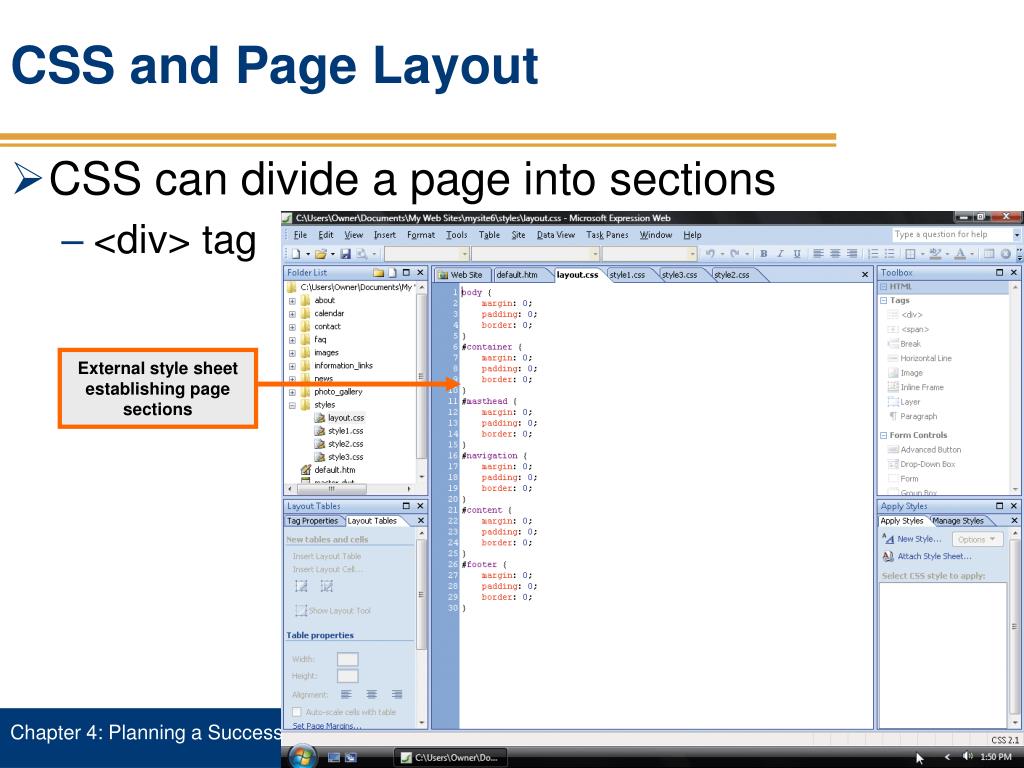Toggle Bold formatting in toolbar
This screenshot has height=768, width=1024.
pyautogui.click(x=763, y=253)
